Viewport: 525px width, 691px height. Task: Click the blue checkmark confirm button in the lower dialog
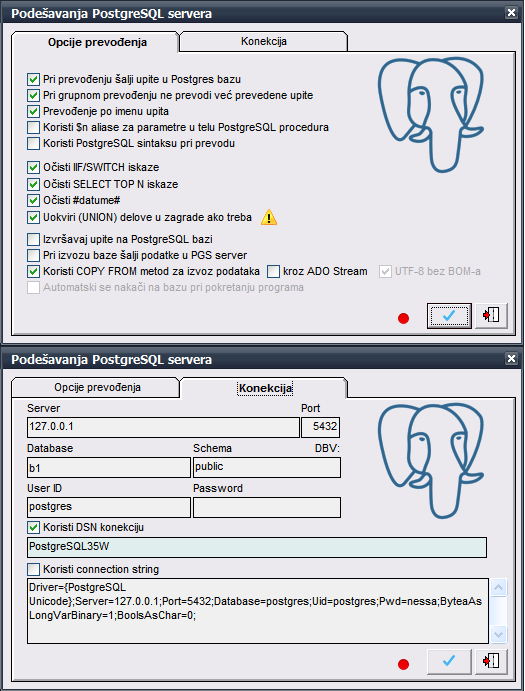pos(449,661)
